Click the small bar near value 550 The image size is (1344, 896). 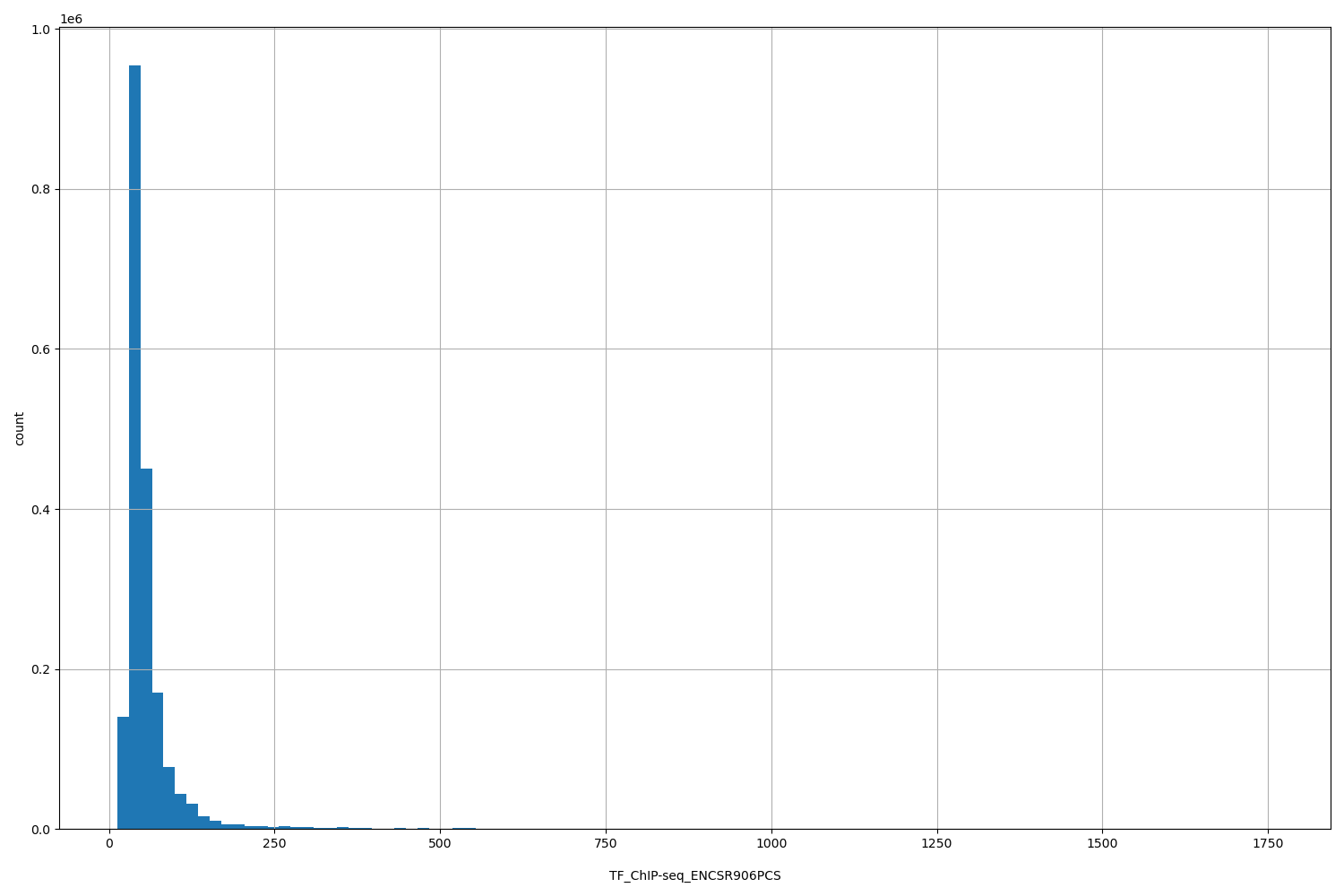point(465,827)
